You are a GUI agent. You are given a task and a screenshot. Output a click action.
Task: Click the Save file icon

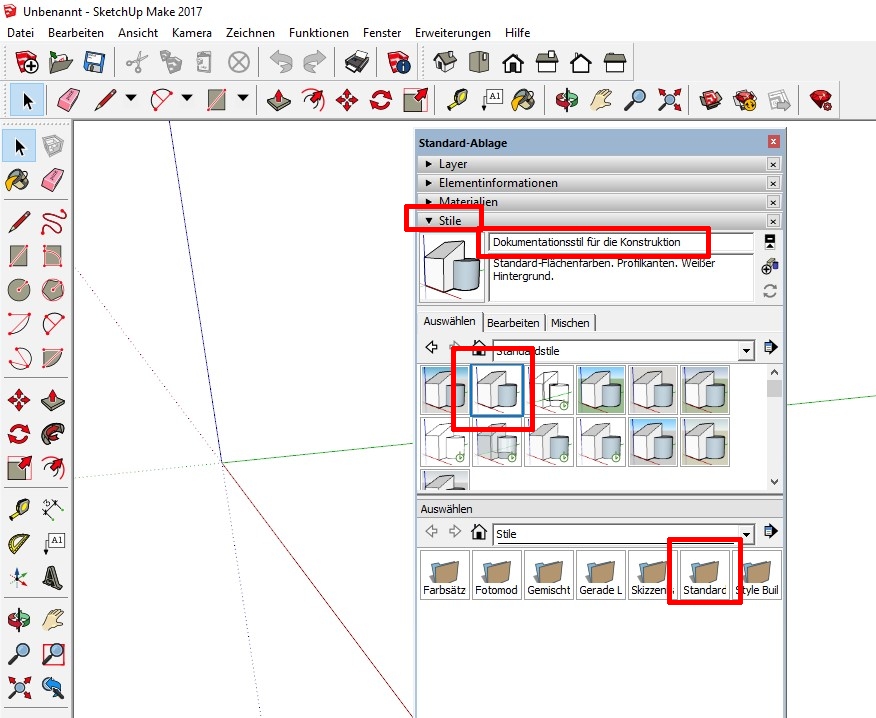94,62
